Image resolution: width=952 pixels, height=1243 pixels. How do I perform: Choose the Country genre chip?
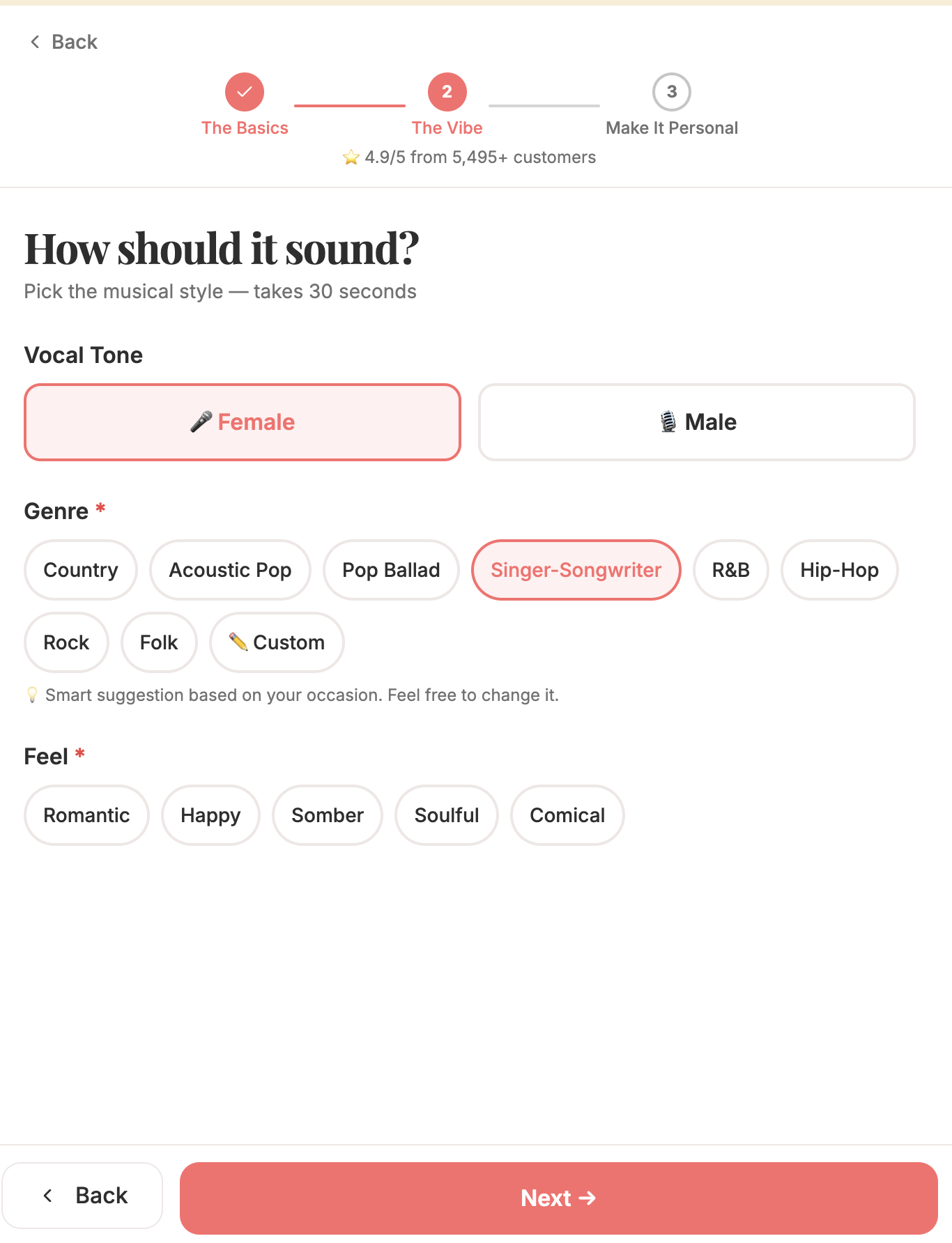pyautogui.click(x=80, y=570)
